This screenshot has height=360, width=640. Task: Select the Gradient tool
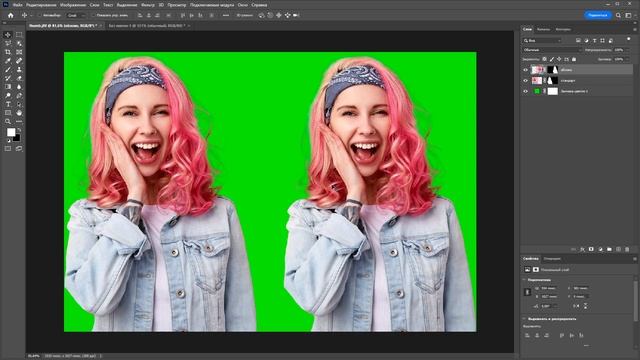click(x=8, y=87)
